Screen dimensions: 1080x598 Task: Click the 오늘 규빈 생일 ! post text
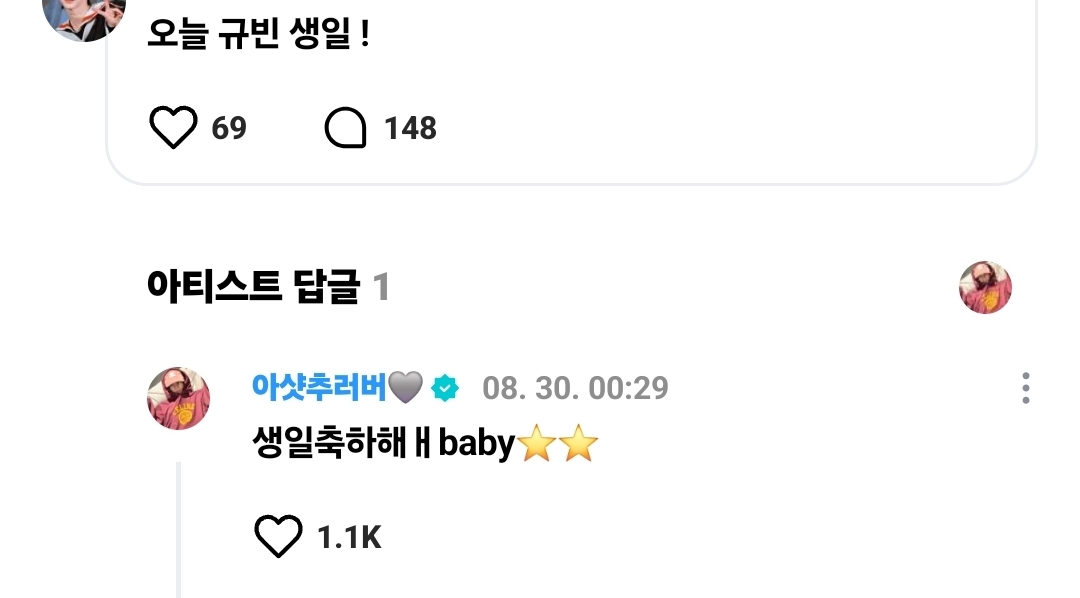[x=259, y=33]
